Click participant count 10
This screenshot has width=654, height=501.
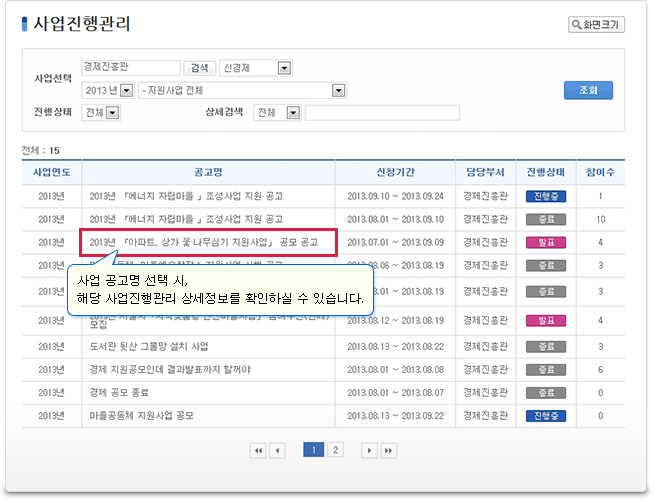point(601,219)
